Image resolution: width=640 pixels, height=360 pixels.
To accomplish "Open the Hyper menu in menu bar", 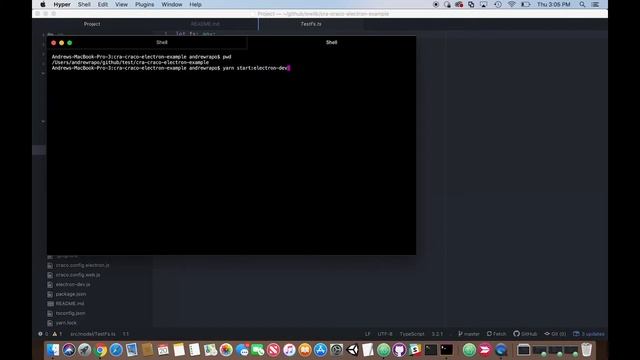I will coord(62,4).
